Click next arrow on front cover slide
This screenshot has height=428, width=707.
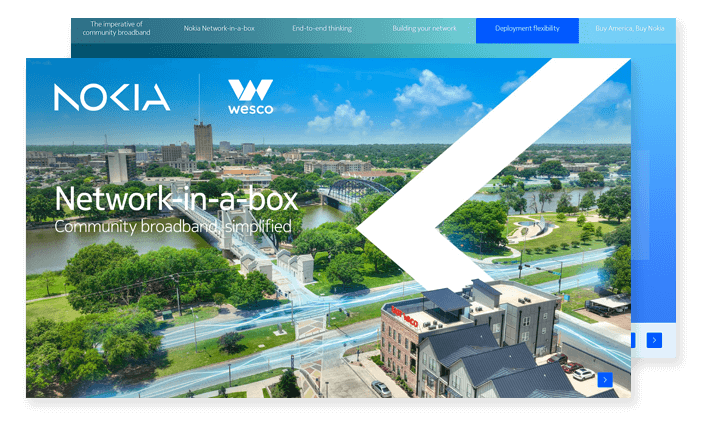click(605, 380)
